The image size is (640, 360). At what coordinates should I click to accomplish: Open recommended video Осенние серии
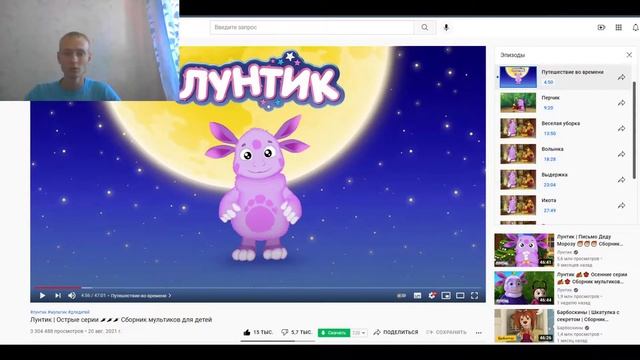(524, 288)
